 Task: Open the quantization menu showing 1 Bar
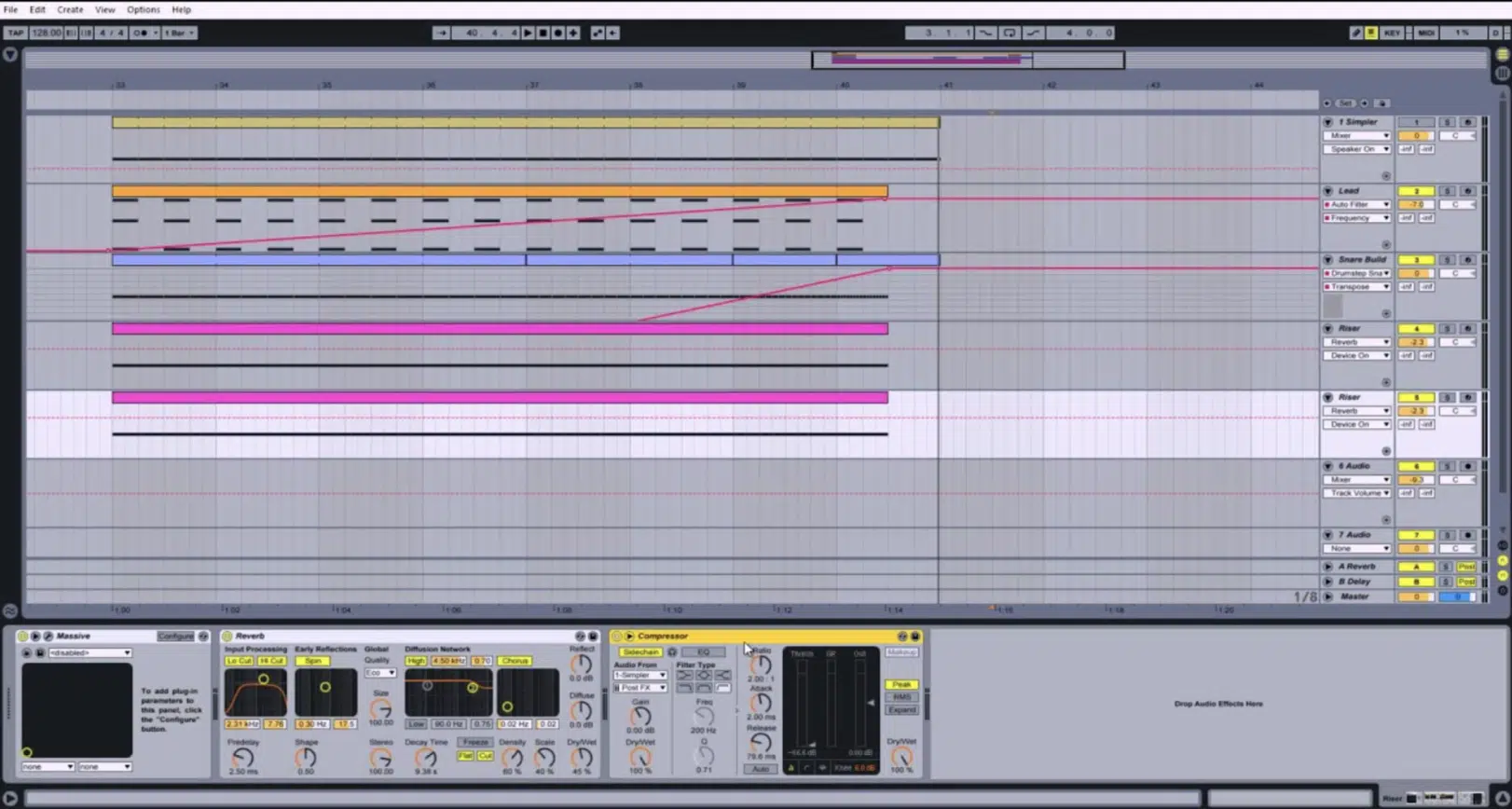(x=179, y=33)
